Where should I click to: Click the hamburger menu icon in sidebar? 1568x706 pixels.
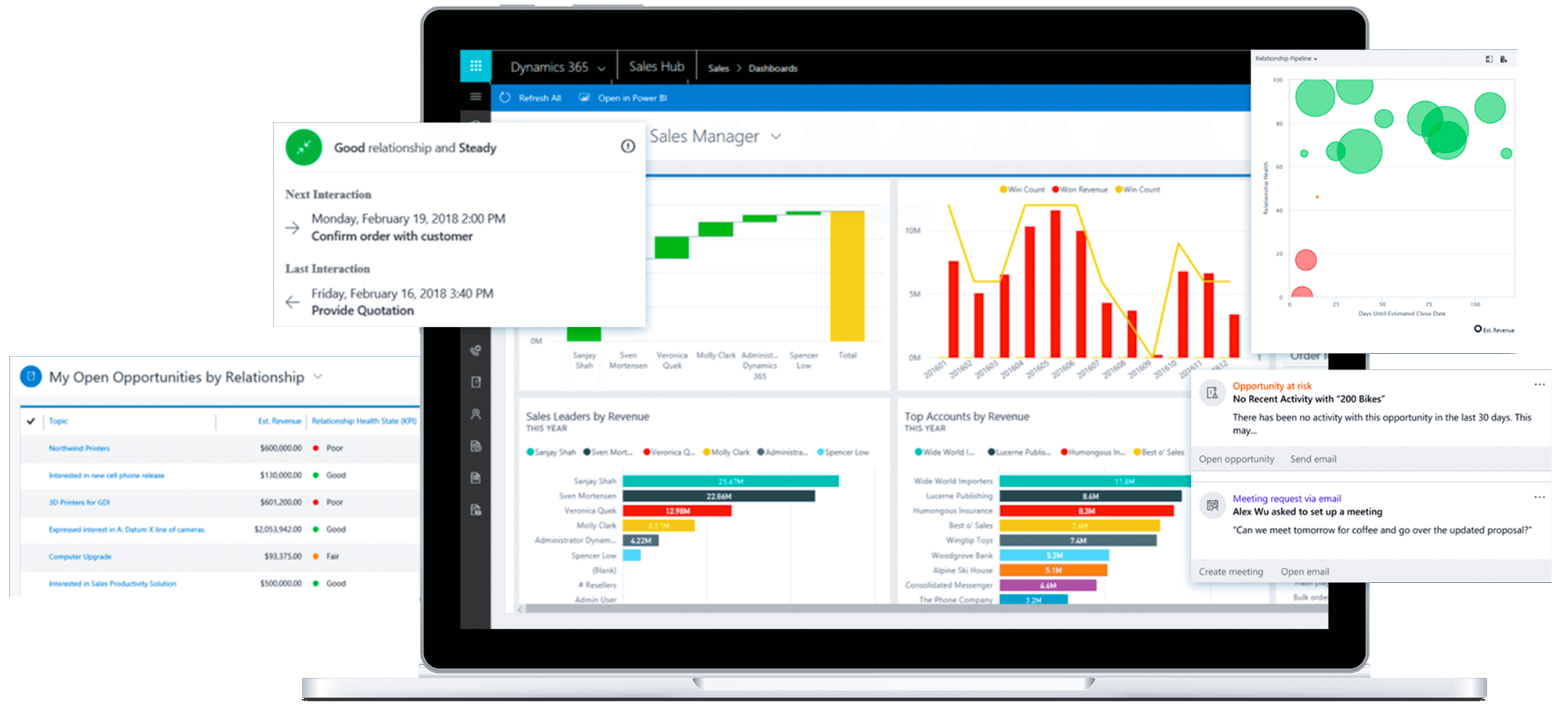point(475,96)
